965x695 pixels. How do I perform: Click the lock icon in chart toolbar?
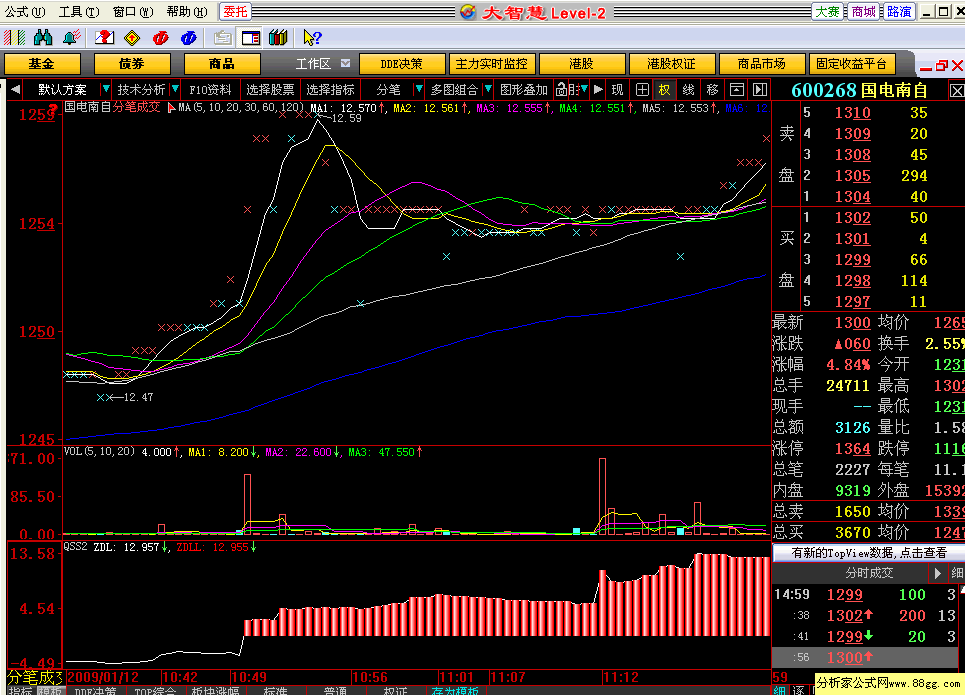click(561, 90)
